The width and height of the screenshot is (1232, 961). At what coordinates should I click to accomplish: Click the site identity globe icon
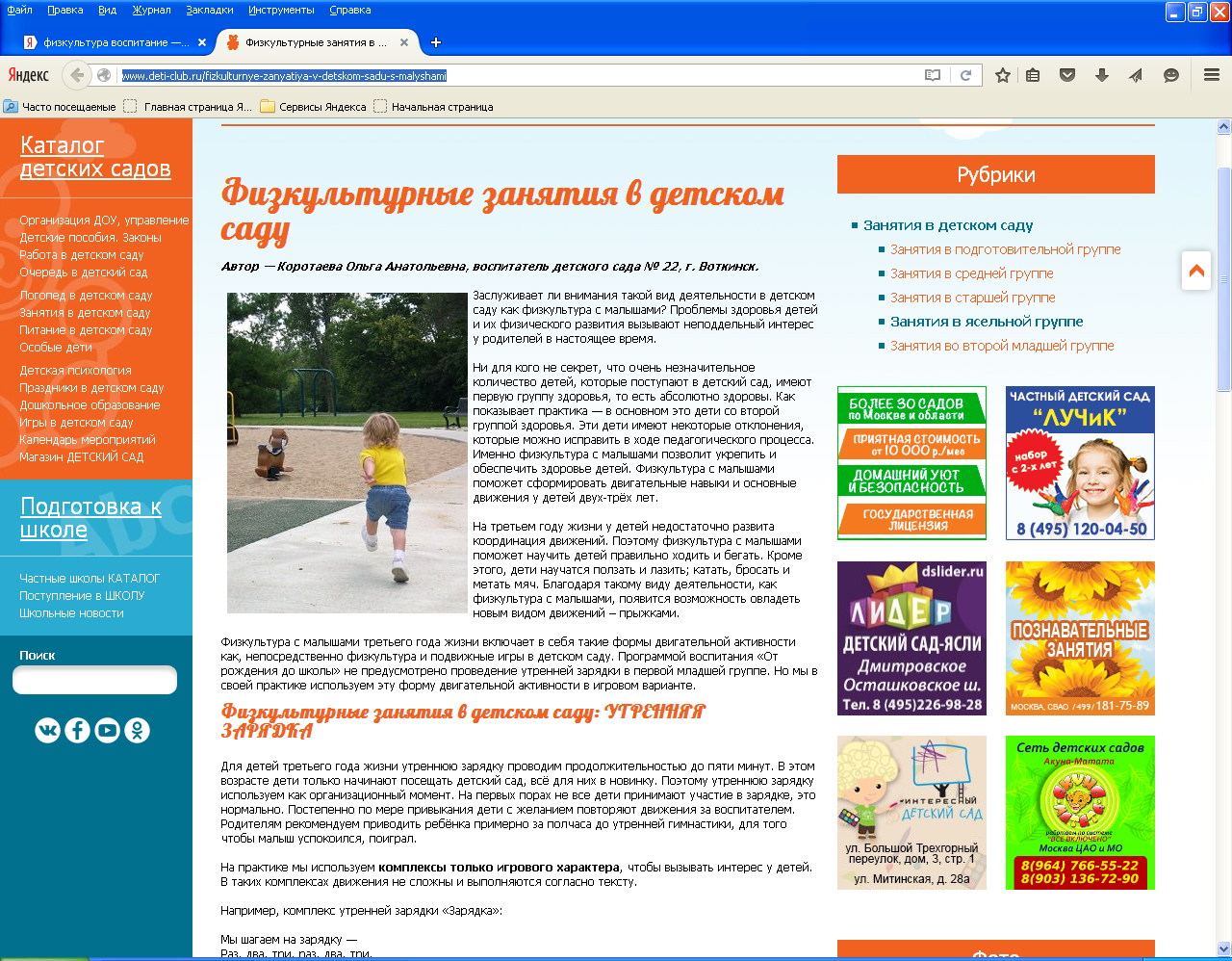(104, 75)
